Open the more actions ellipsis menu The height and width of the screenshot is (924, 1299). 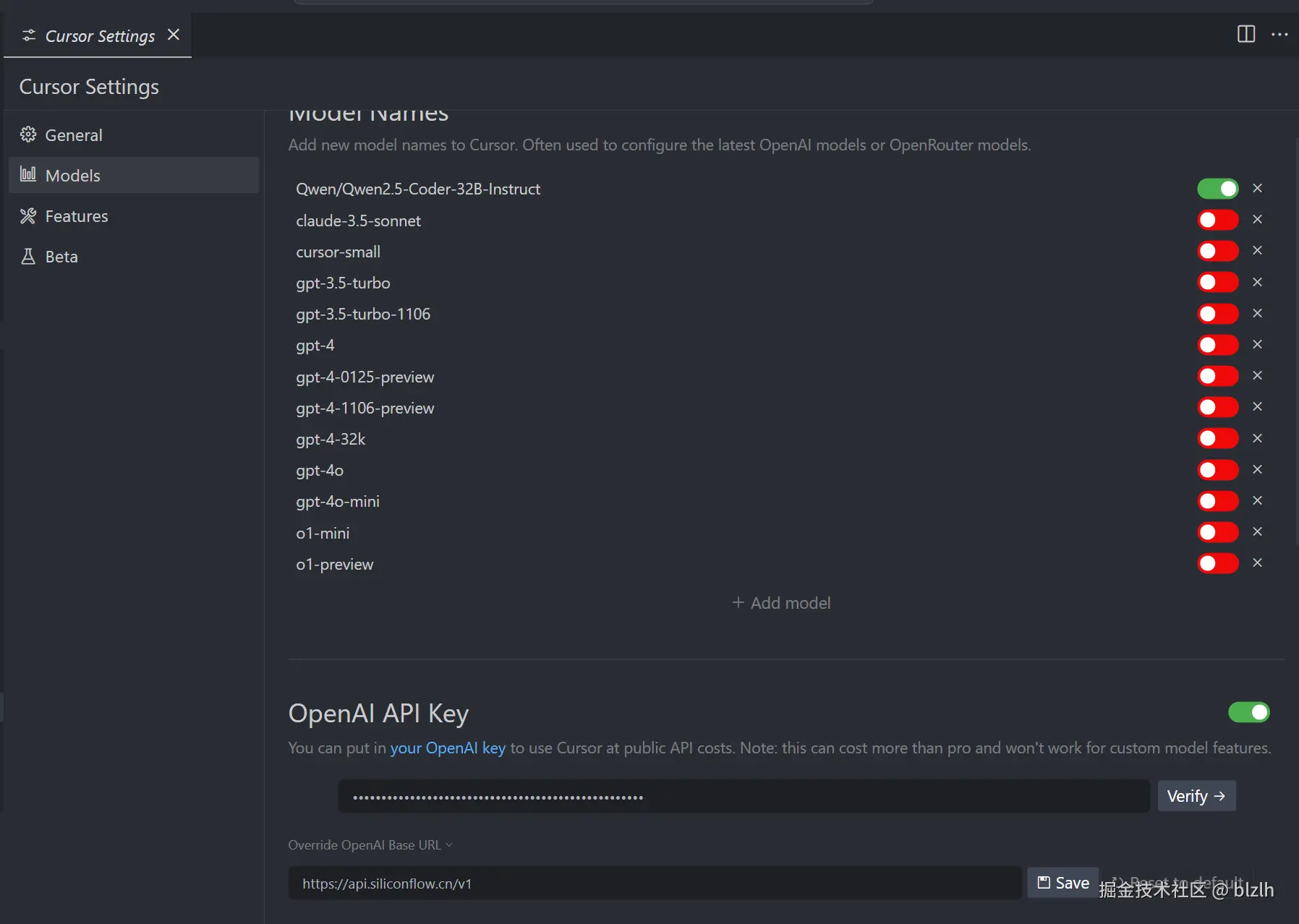pos(1279,34)
